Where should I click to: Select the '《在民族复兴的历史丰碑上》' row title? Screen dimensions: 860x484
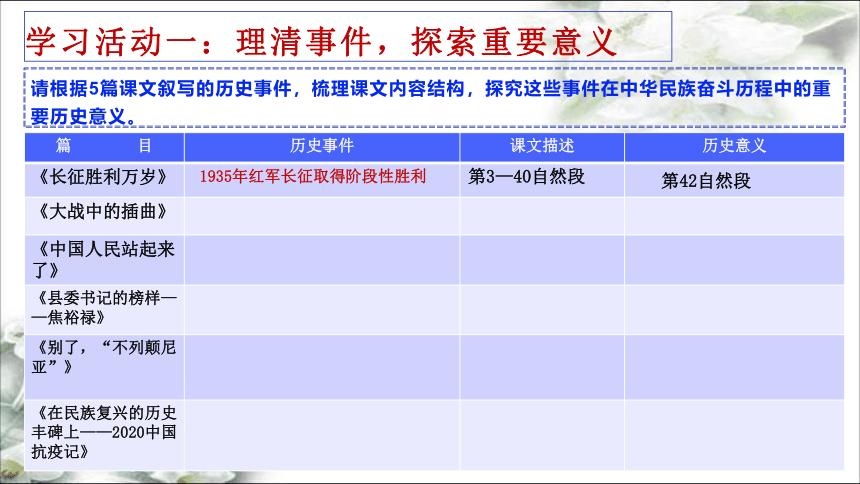104,432
